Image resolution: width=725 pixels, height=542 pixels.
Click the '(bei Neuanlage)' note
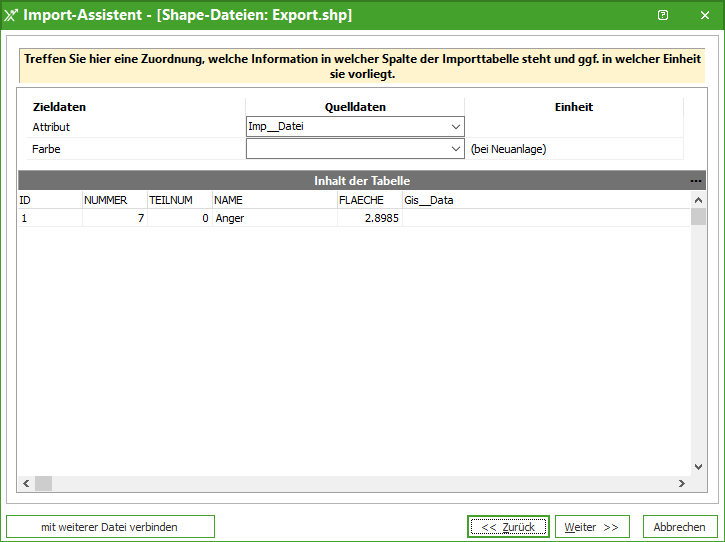(508, 149)
